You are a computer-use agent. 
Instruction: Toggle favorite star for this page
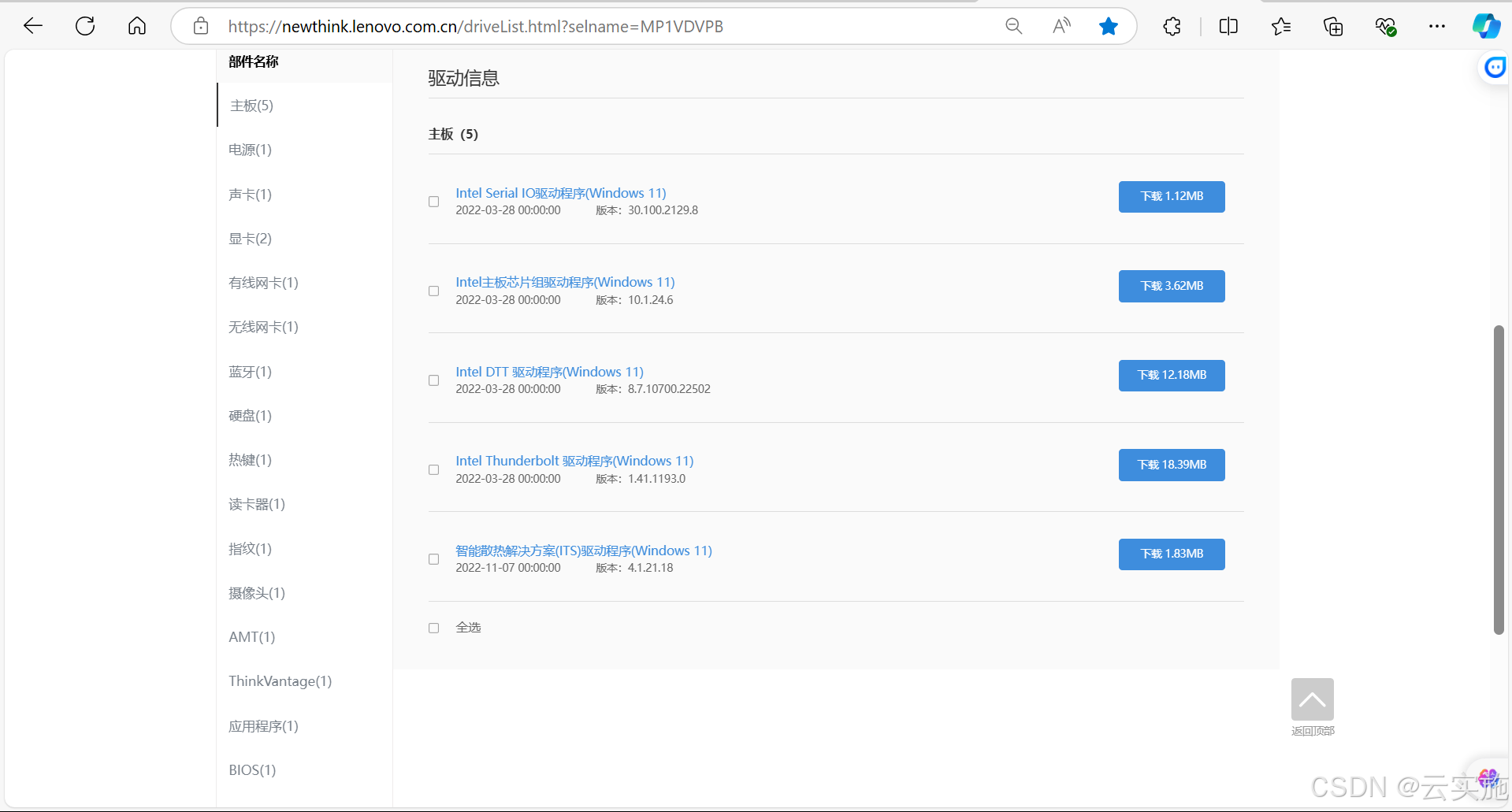coord(1109,26)
